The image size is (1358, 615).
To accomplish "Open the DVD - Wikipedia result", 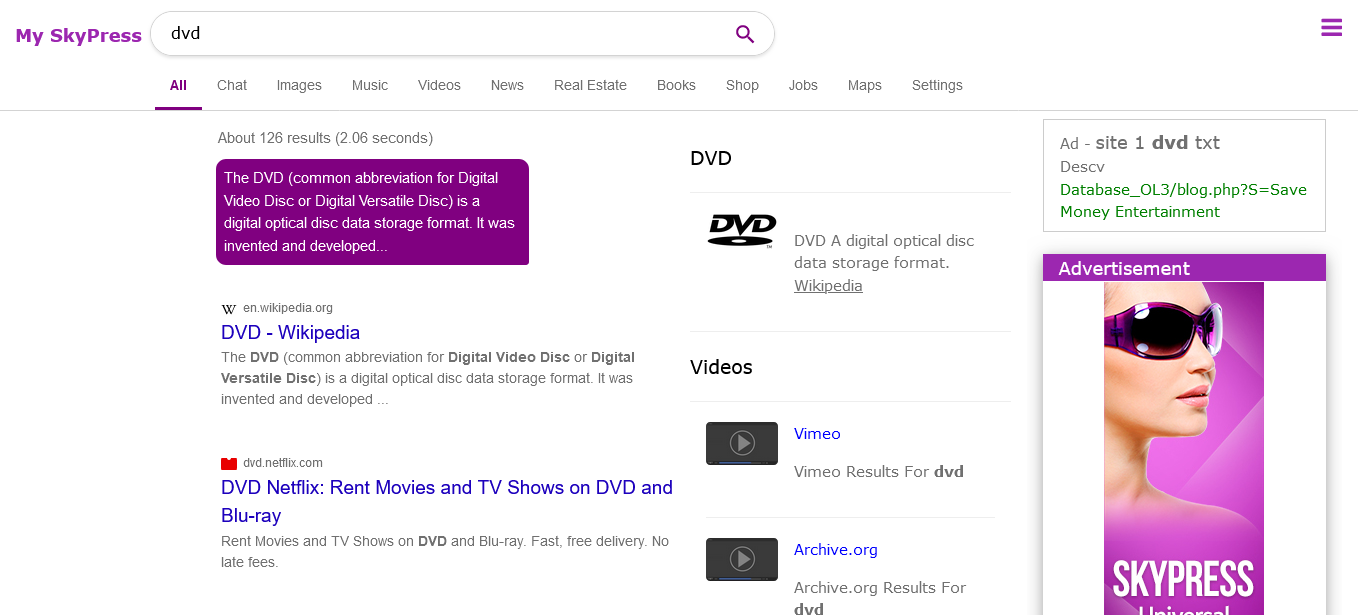I will click(290, 332).
